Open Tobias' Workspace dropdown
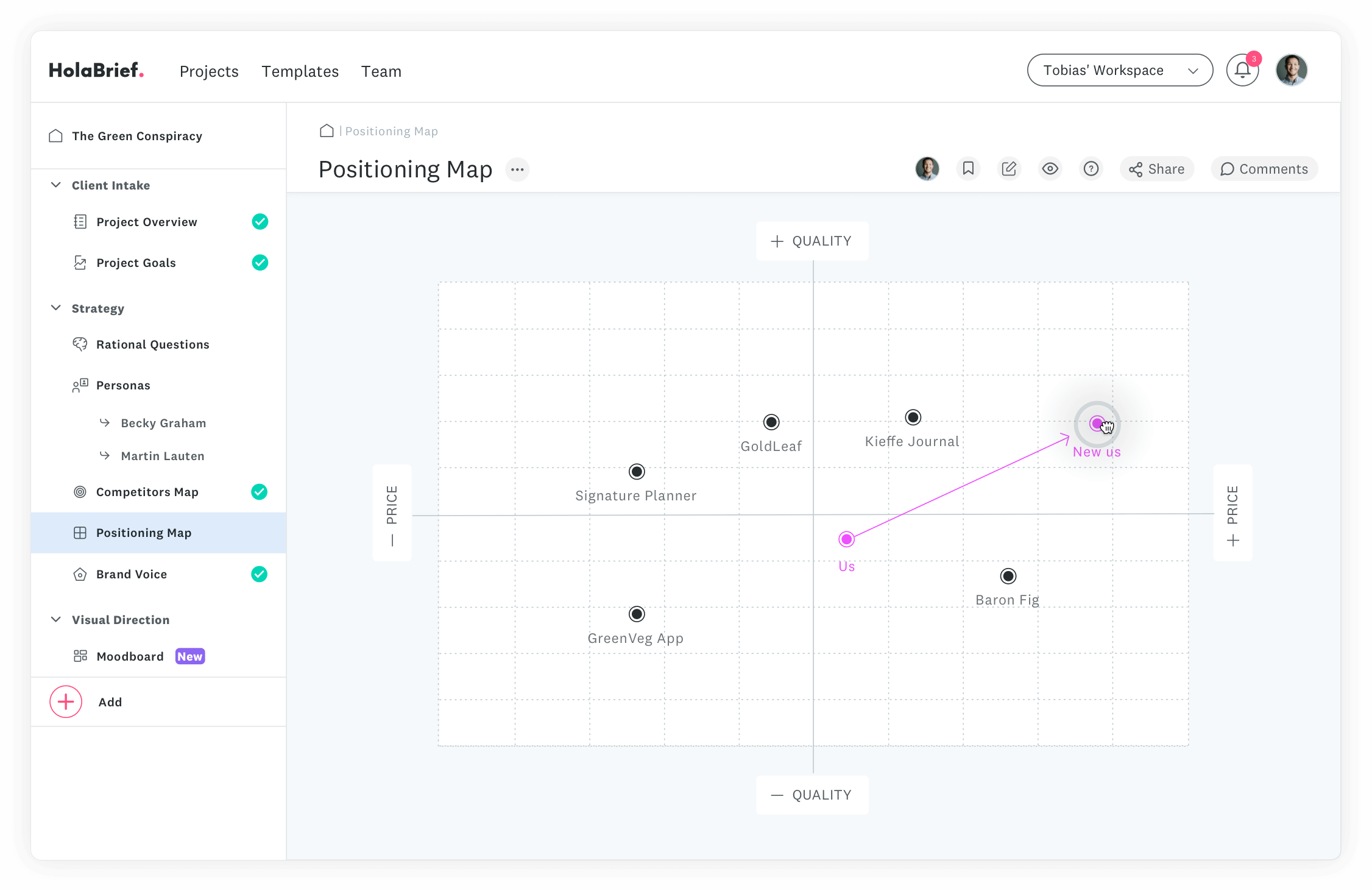The width and height of the screenshot is (1372, 891). pos(1120,71)
